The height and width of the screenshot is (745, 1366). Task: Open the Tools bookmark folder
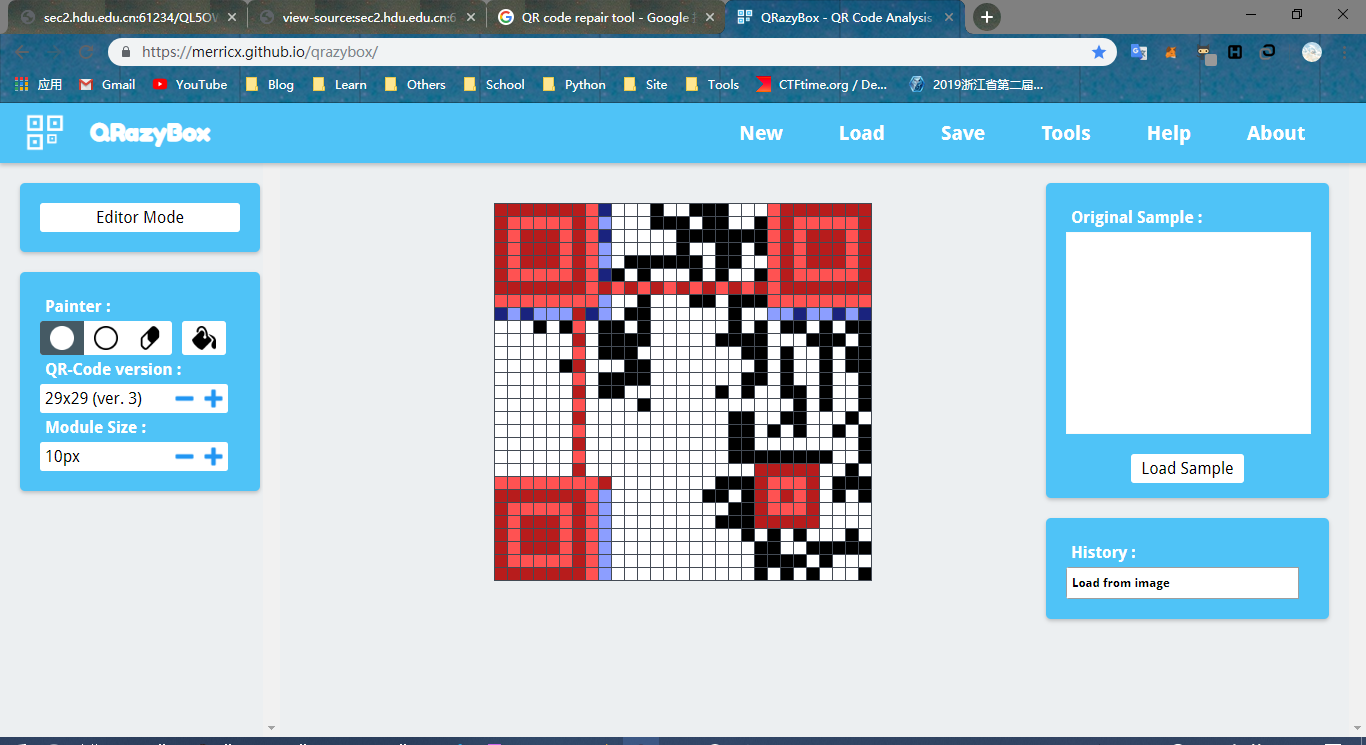[x=712, y=85]
